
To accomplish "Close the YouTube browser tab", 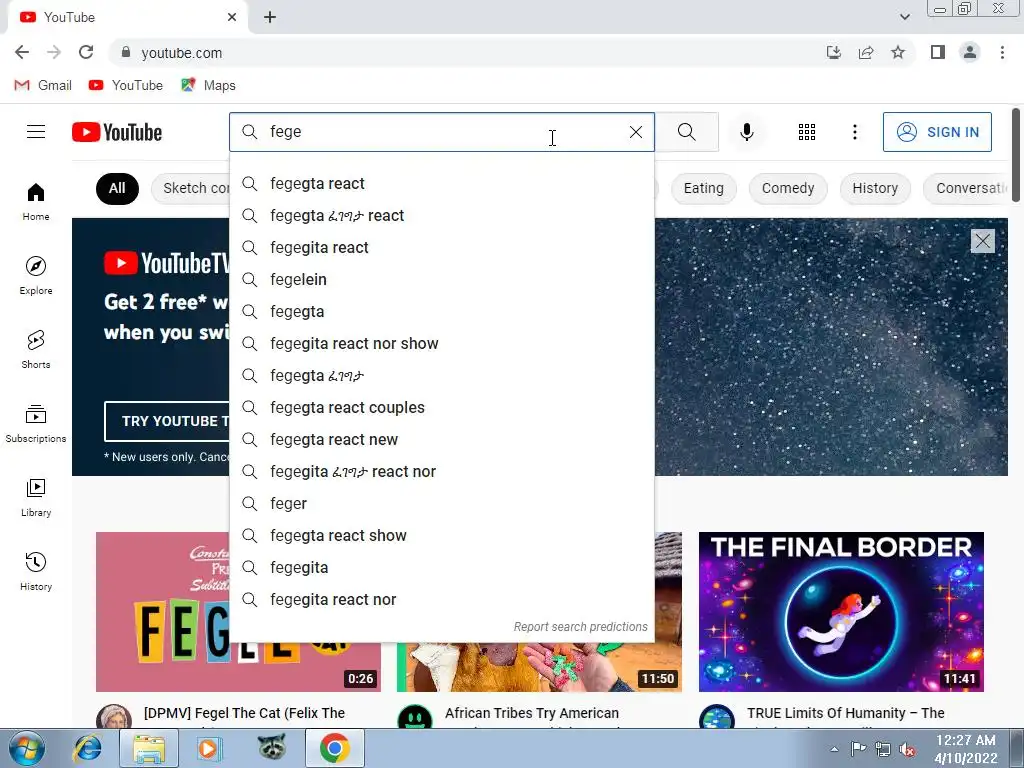I will point(232,18).
